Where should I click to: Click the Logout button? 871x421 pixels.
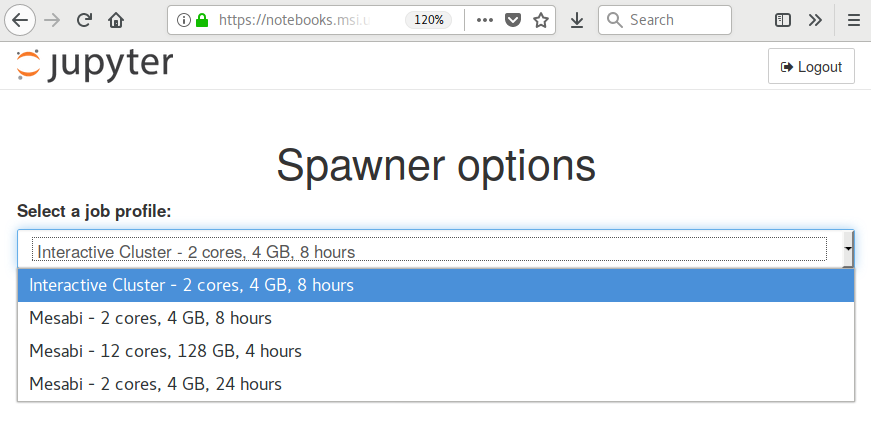tap(811, 67)
